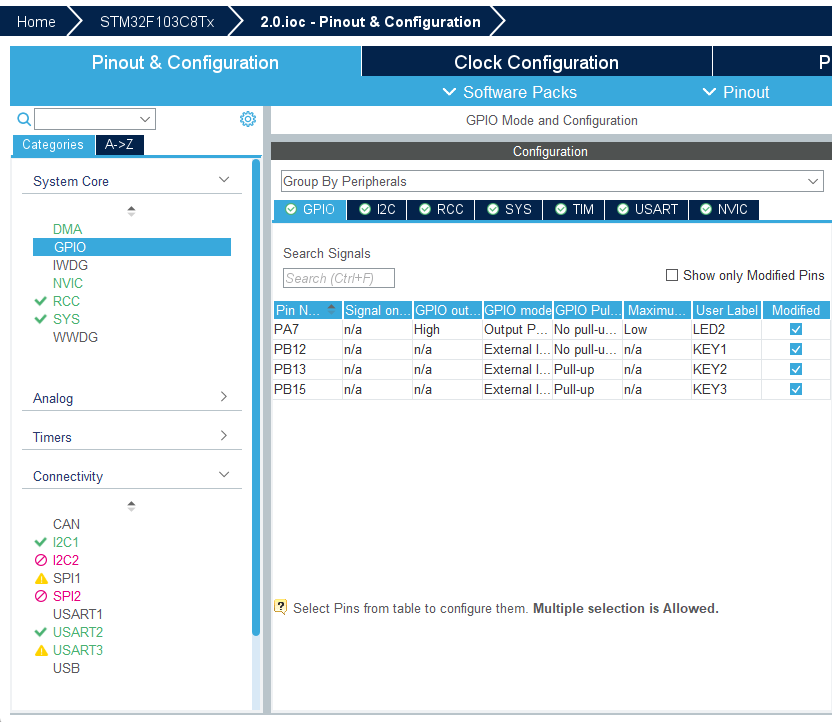Open the Group By Peripherals dropdown
The width and height of the screenshot is (832, 722).
pyautogui.click(x=552, y=181)
